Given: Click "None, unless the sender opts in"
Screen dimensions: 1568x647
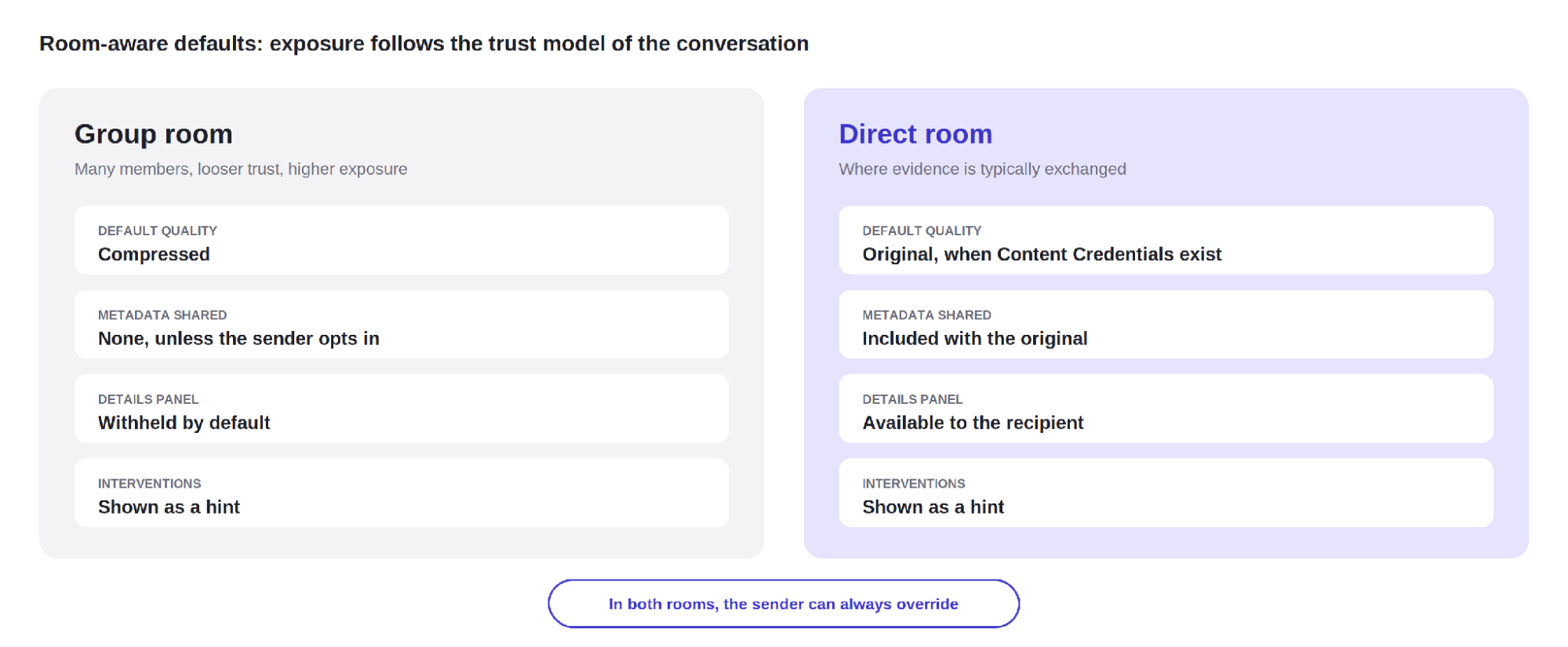Looking at the screenshot, I should (x=238, y=339).
